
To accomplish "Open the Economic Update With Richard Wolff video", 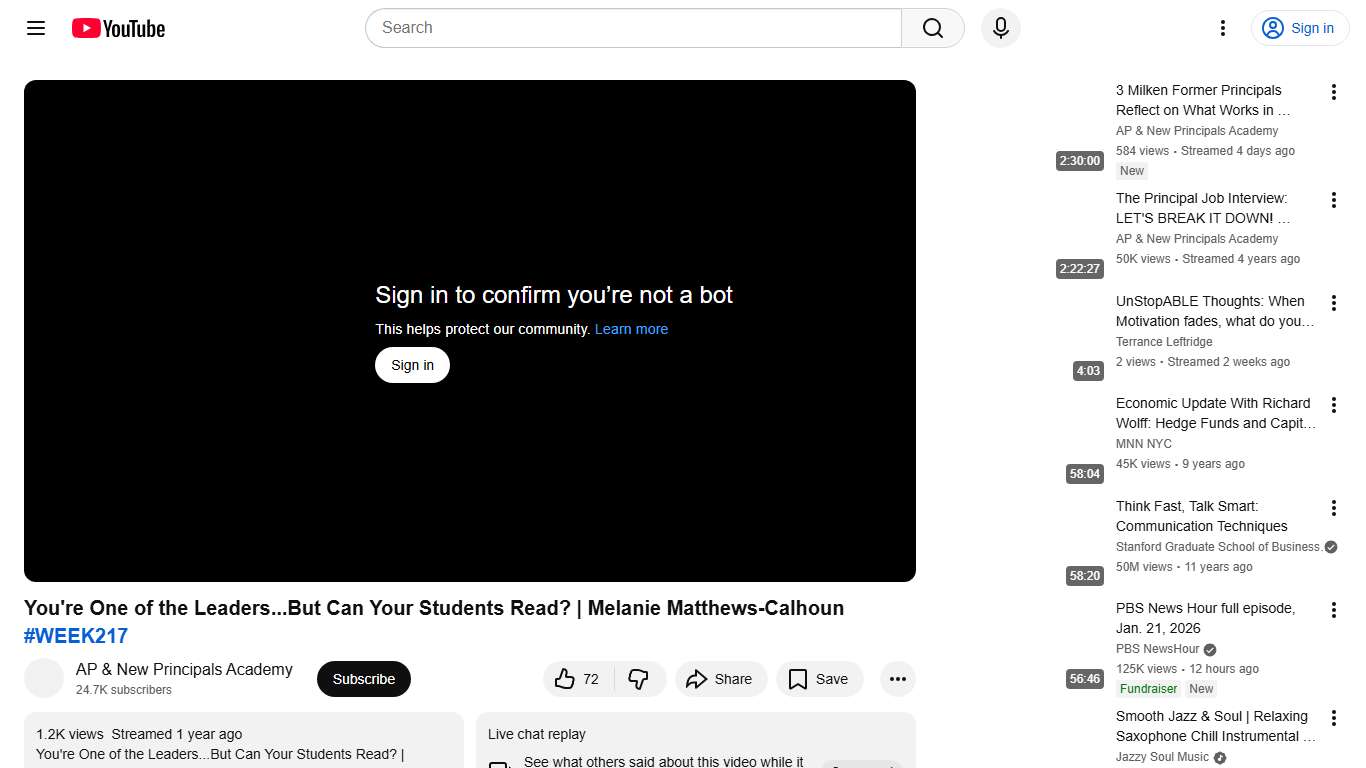I will tap(1213, 413).
